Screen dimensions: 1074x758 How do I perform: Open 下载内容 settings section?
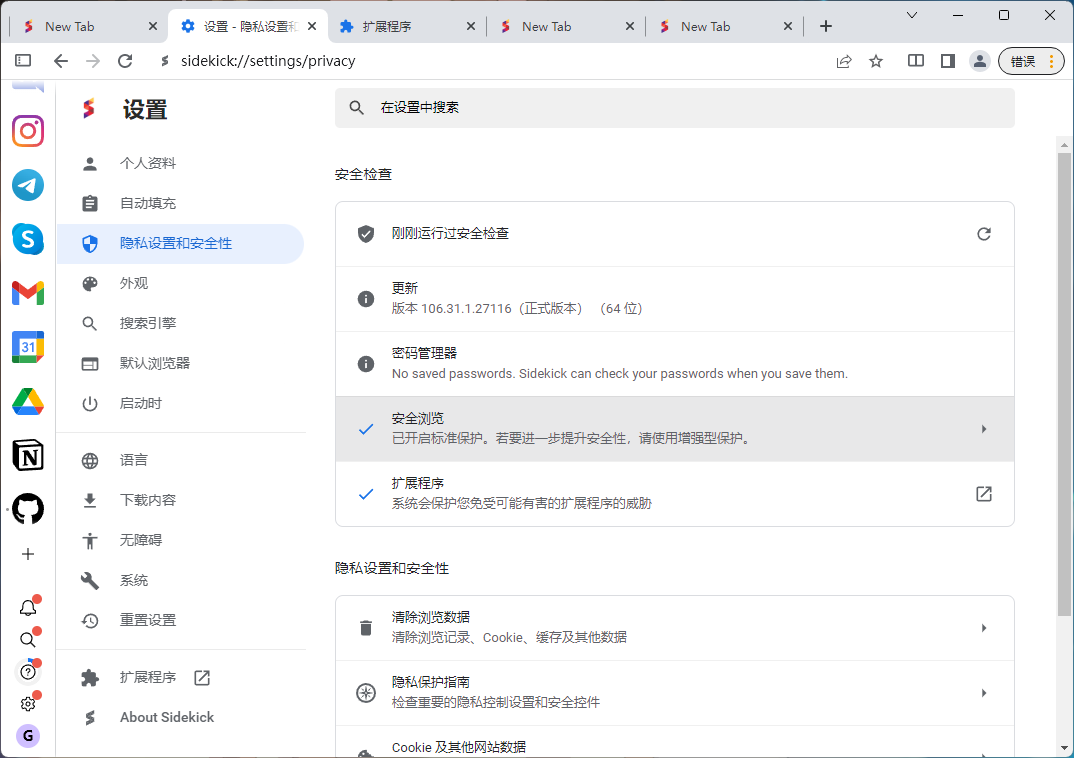click(181, 501)
